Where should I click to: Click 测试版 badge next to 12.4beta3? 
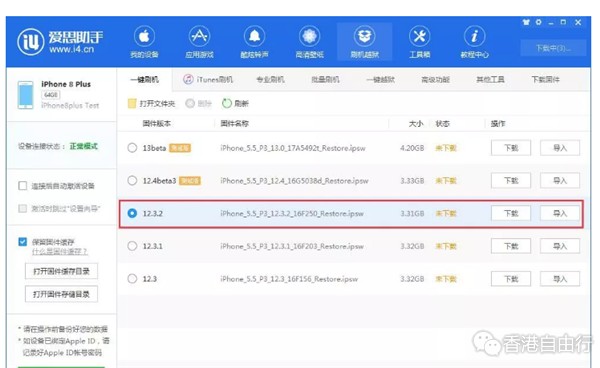[x=190, y=181]
